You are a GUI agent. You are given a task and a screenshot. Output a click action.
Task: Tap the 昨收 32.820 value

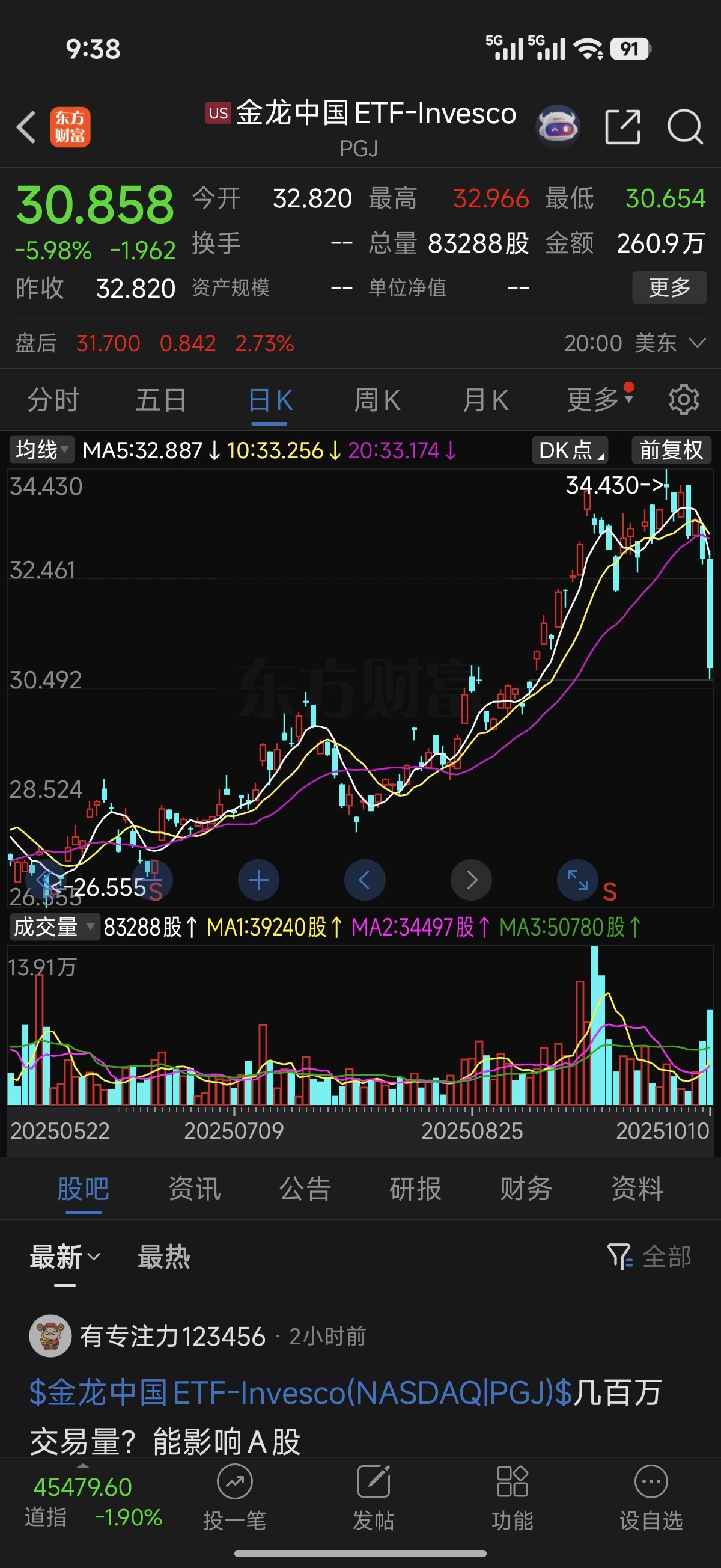[x=136, y=288]
